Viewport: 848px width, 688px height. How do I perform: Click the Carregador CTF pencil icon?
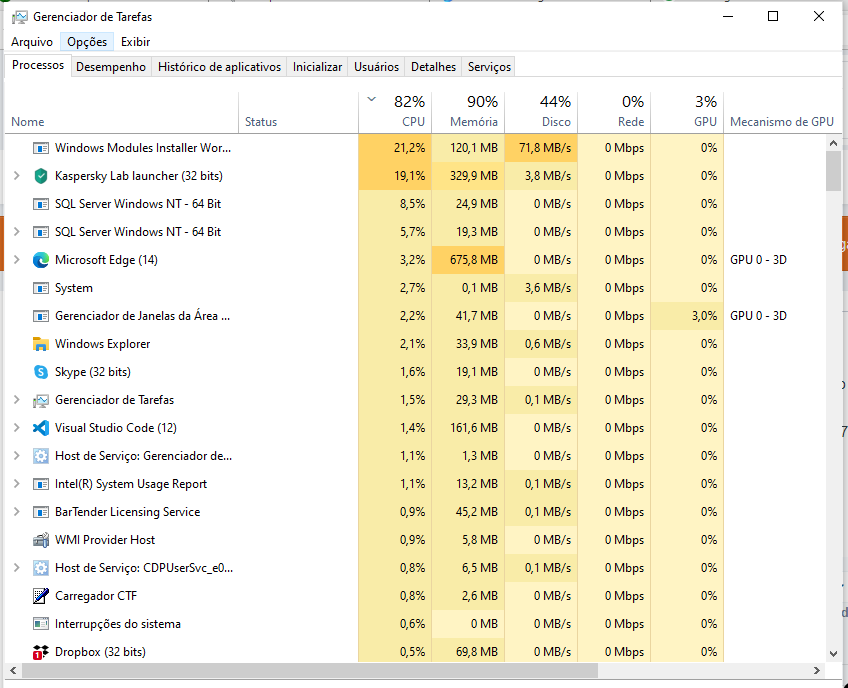click(x=41, y=596)
